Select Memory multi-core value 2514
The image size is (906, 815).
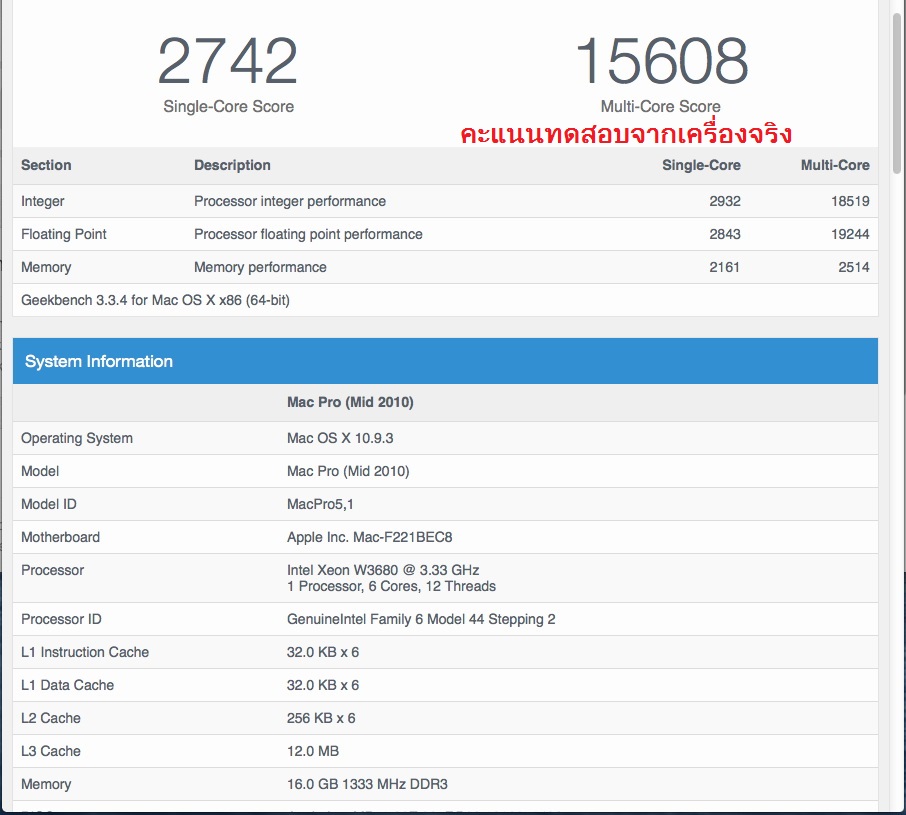coord(853,267)
